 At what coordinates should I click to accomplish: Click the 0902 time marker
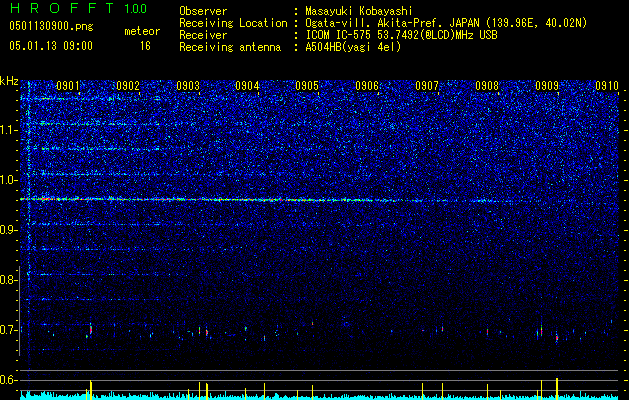(x=128, y=86)
